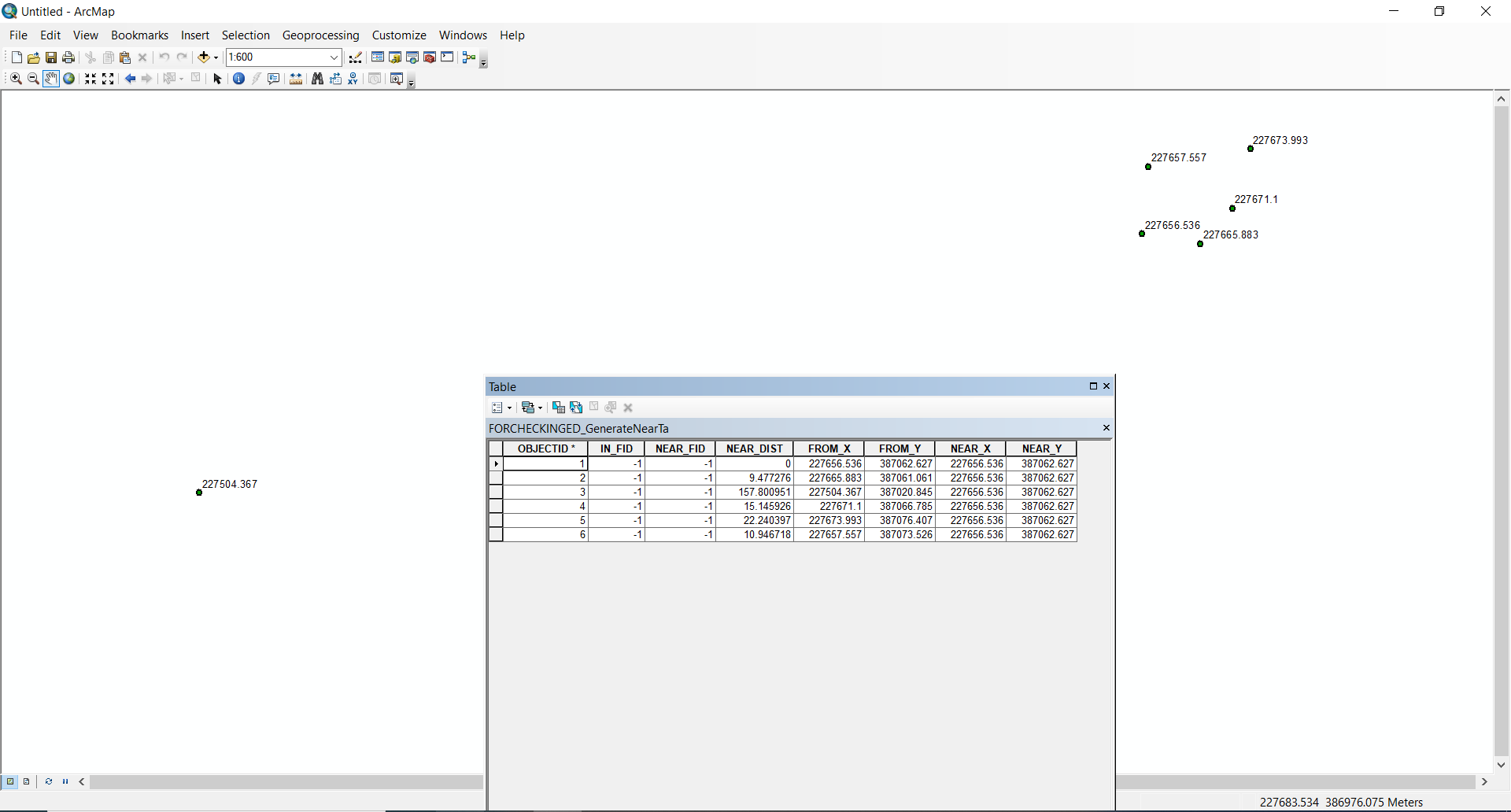
Task: Open the Find binoculars tool
Action: click(x=317, y=79)
